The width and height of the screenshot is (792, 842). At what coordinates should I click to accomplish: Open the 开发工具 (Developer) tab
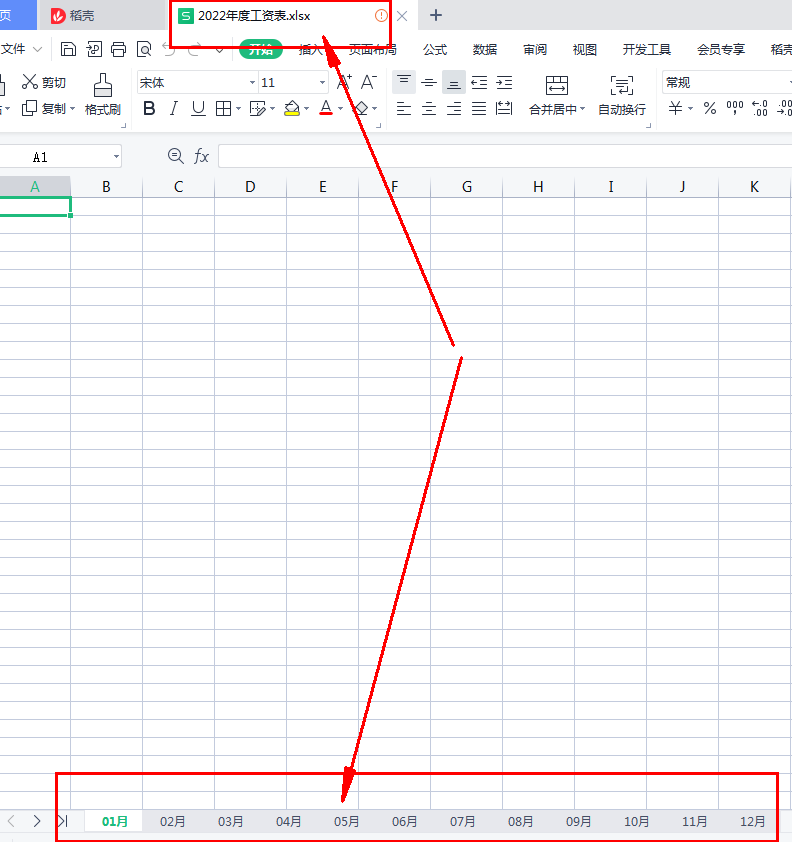646,49
